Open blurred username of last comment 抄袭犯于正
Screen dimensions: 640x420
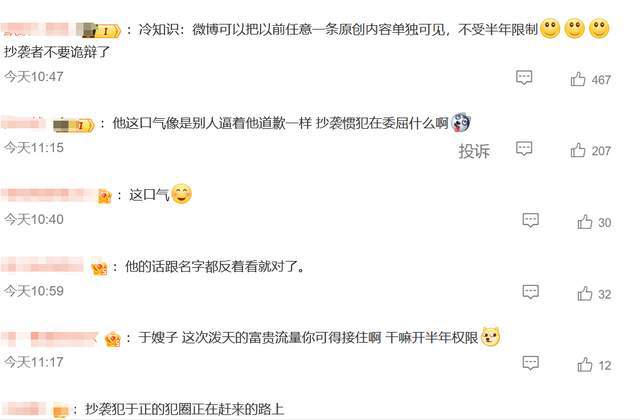pyautogui.click(x=25, y=409)
